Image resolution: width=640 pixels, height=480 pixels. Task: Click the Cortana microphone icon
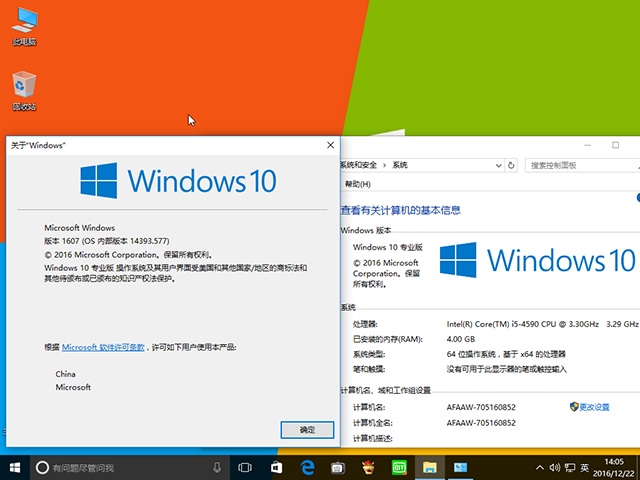click(x=217, y=467)
